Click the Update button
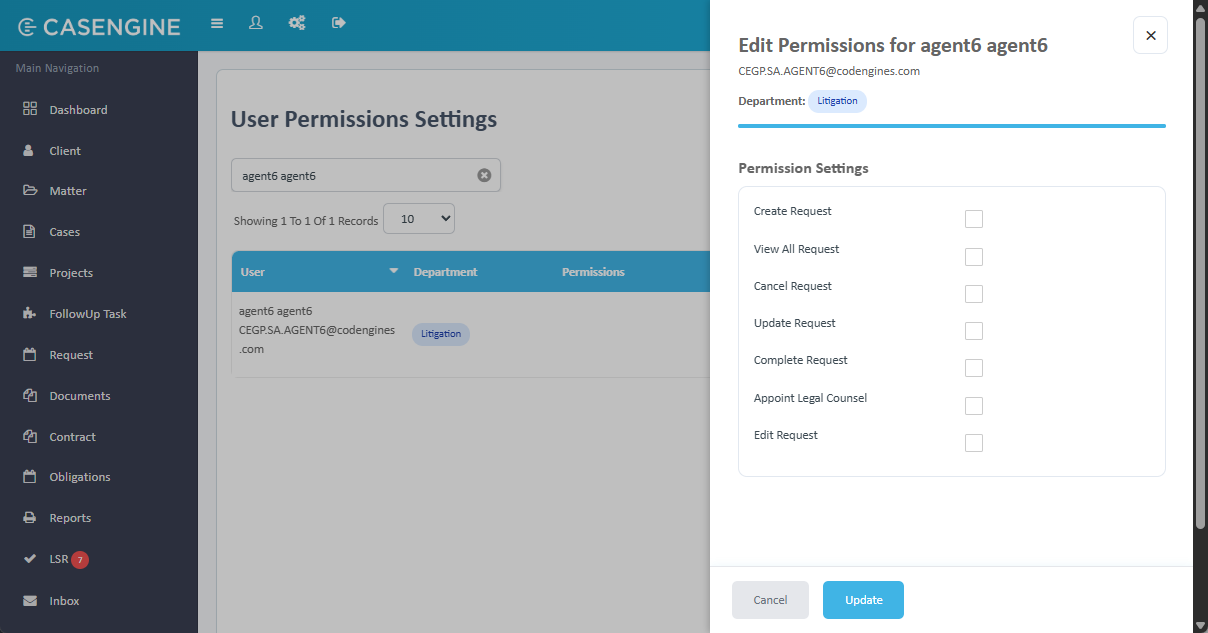 coord(863,600)
